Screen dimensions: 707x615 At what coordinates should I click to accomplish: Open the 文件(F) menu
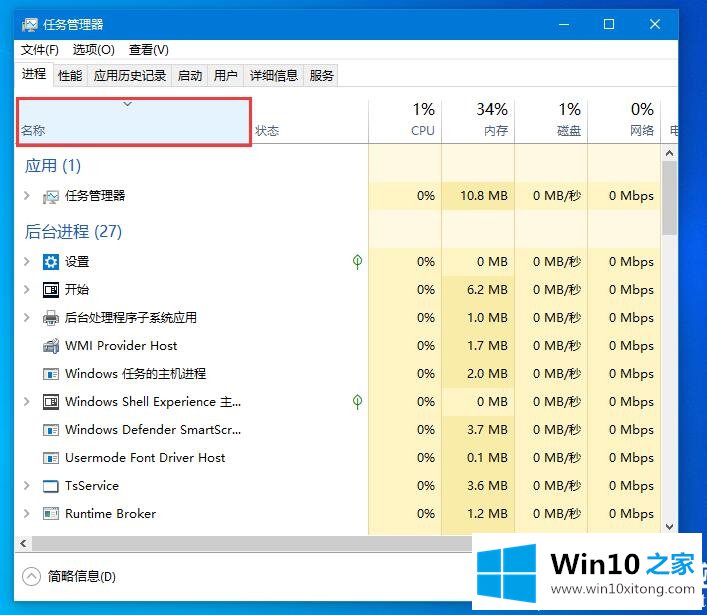[40, 50]
